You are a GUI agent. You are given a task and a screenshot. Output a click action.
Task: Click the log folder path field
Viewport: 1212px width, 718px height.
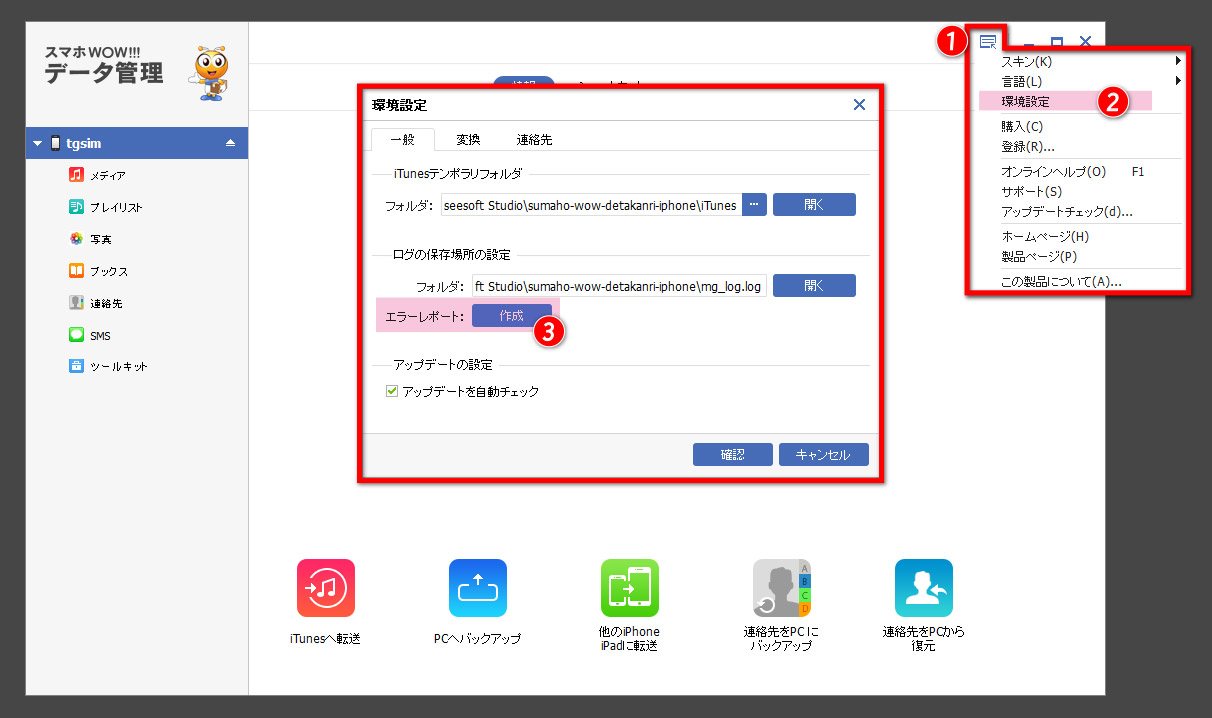click(x=619, y=287)
